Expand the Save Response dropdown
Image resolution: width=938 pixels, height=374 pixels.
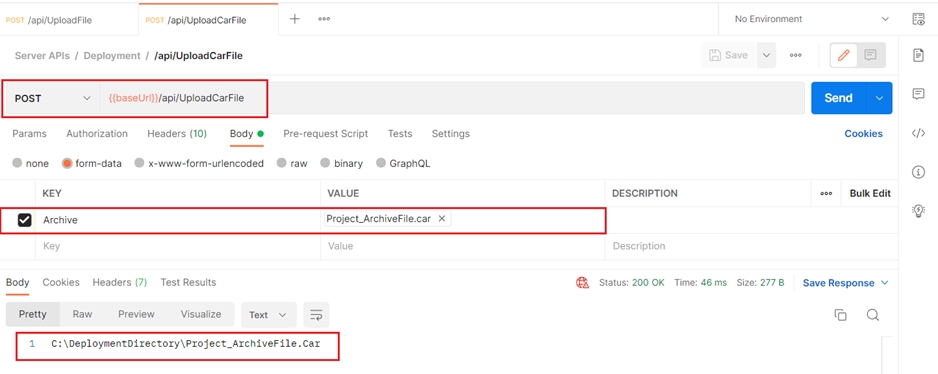(885, 283)
